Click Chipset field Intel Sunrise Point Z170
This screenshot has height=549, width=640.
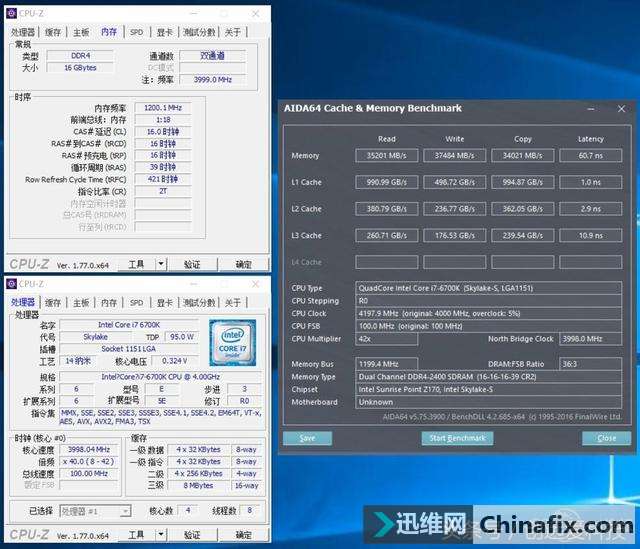click(489, 389)
